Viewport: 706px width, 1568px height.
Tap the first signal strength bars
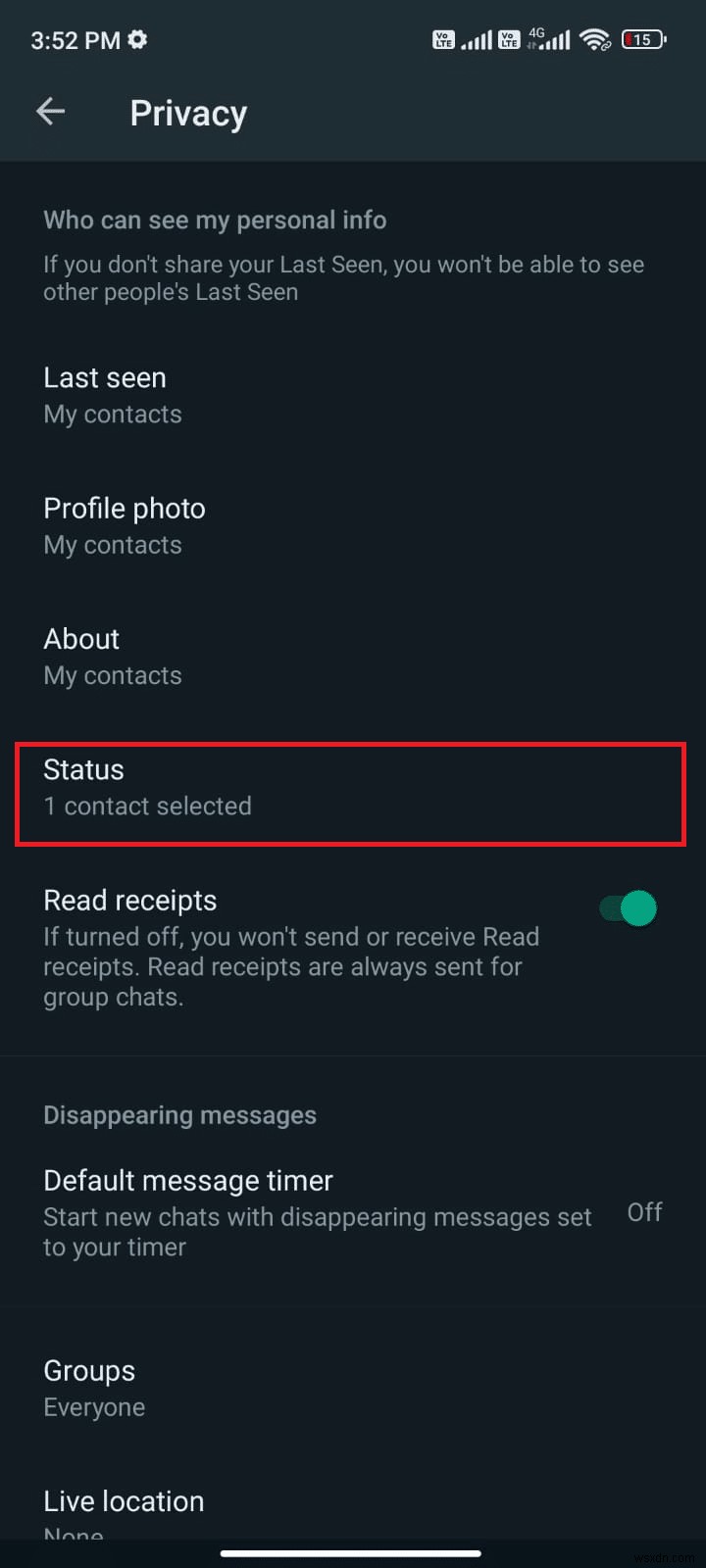click(478, 40)
